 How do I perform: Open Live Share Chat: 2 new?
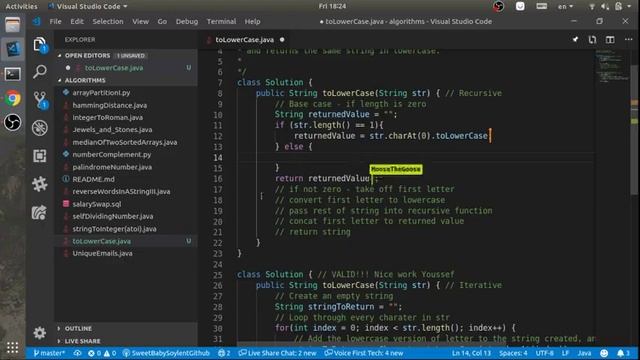[278, 353]
